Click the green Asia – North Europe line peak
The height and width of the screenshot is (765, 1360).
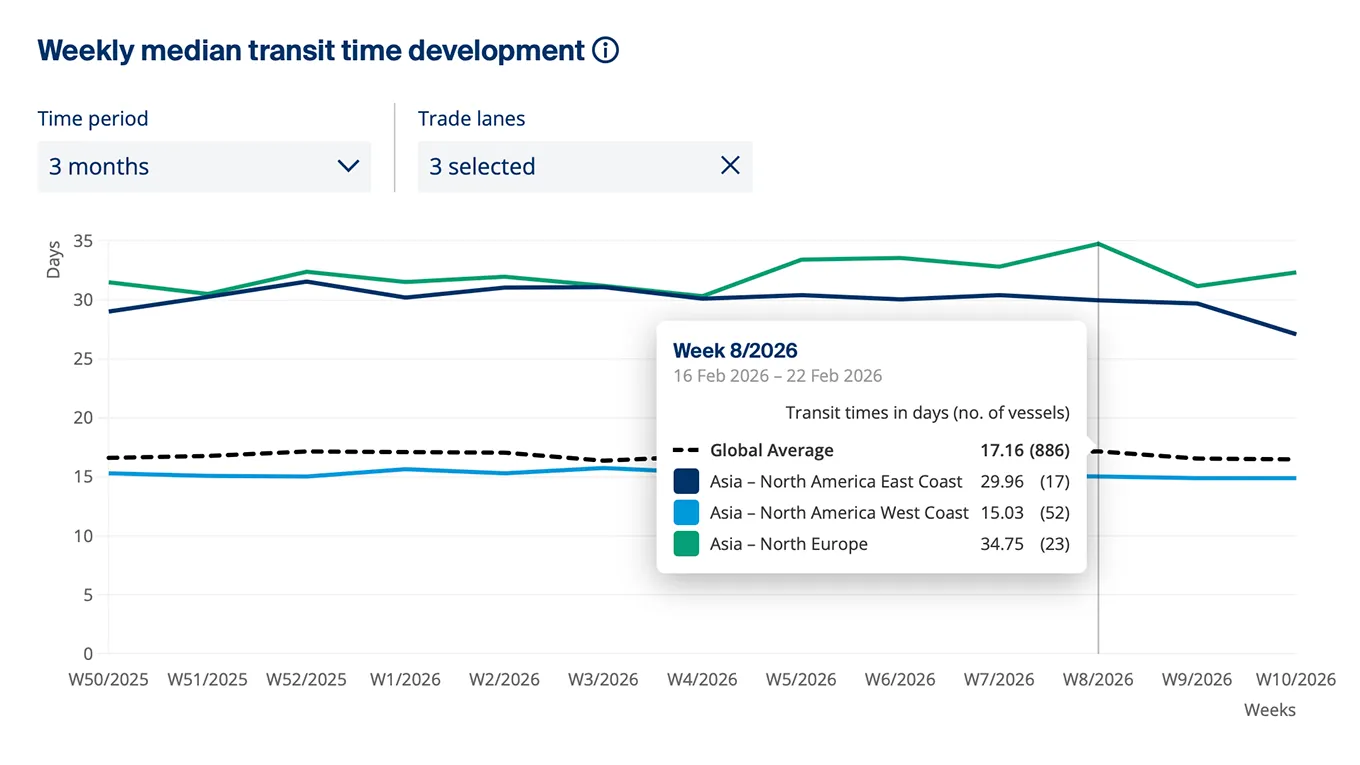click(1098, 242)
